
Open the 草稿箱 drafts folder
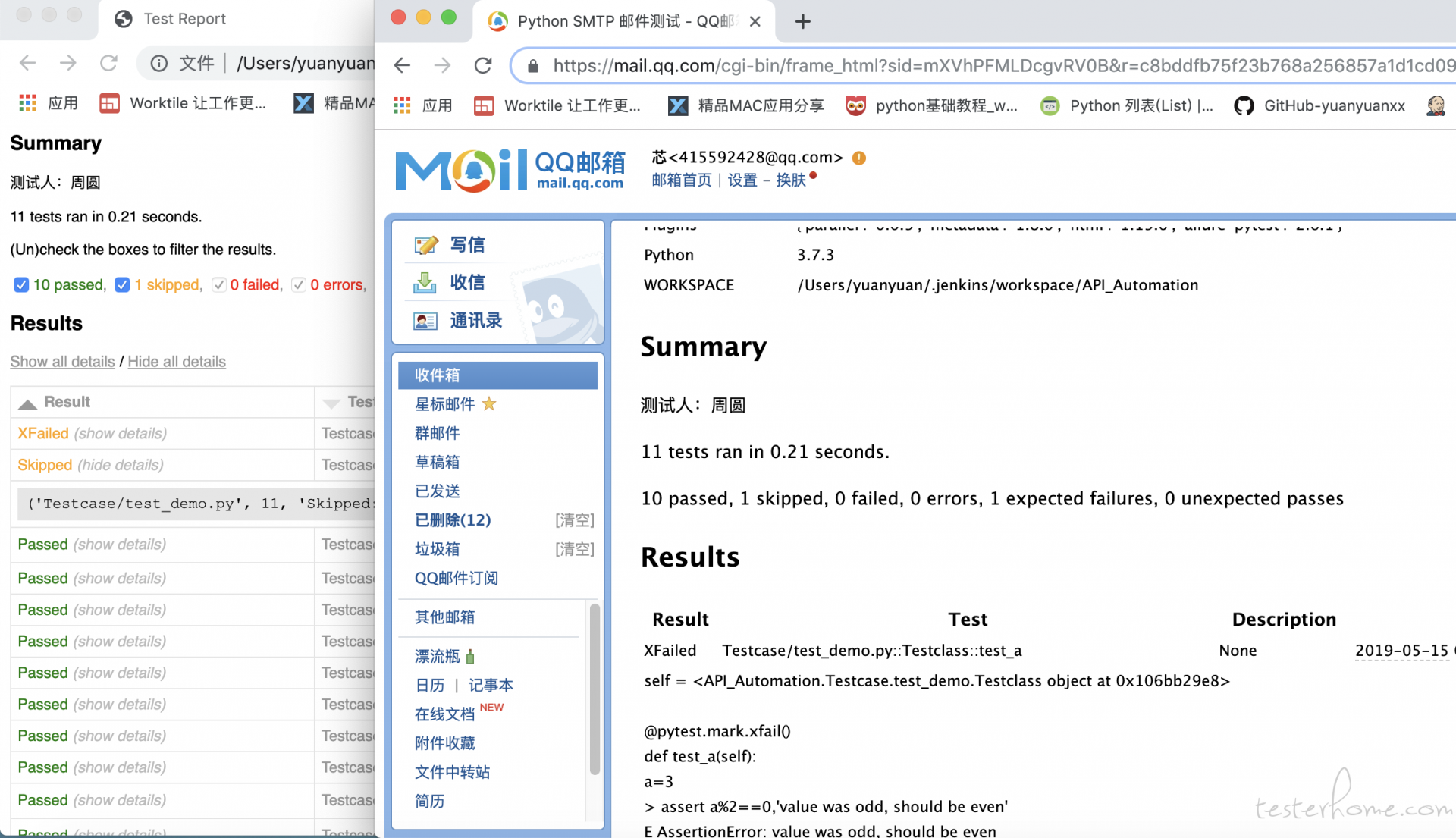click(x=437, y=462)
